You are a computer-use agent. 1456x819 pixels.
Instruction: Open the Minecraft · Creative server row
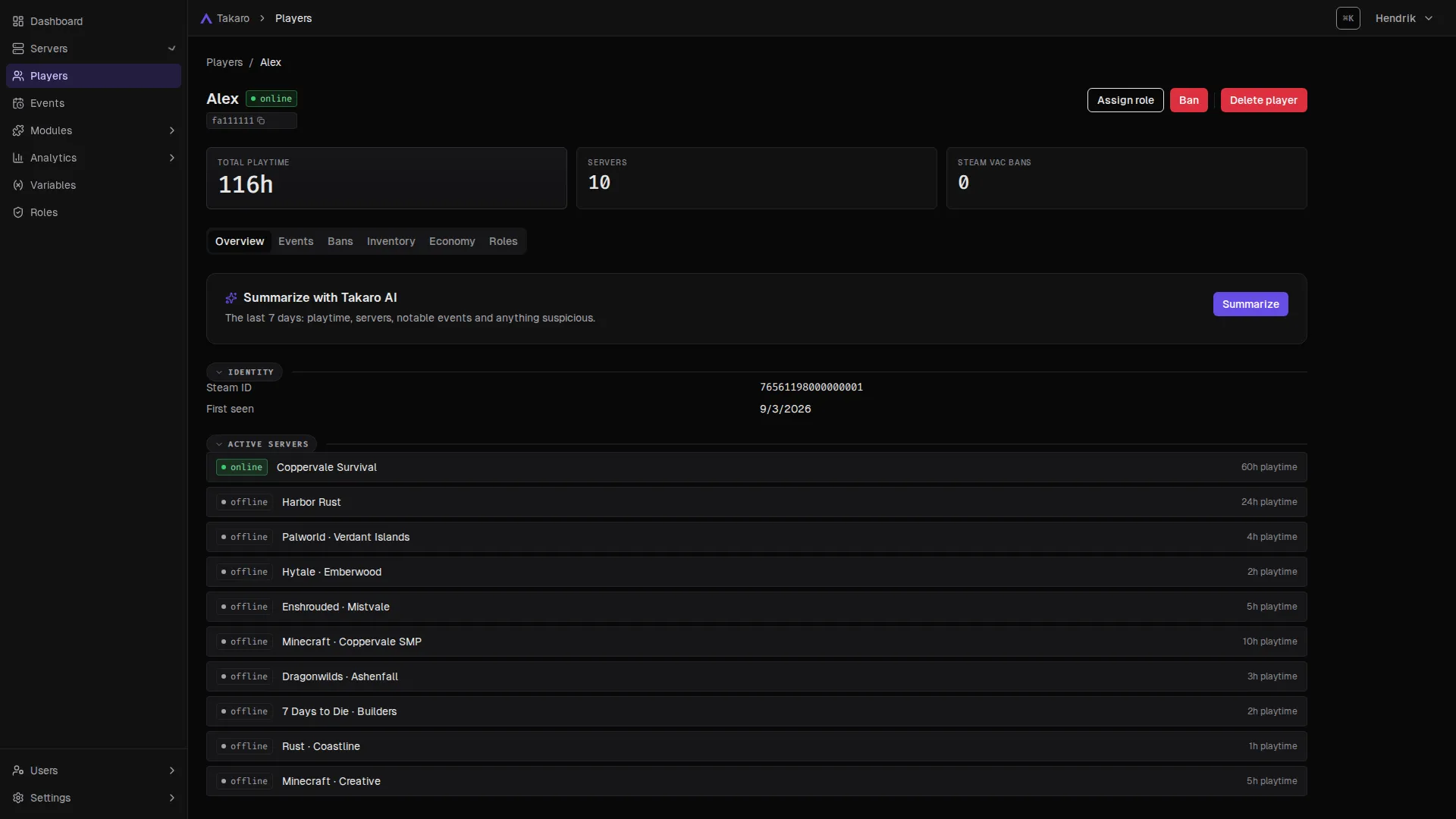[x=756, y=781]
